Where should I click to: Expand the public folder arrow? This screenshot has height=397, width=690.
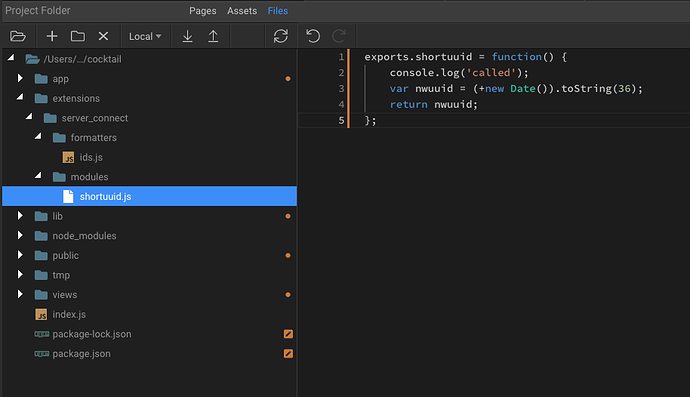pos(20,255)
